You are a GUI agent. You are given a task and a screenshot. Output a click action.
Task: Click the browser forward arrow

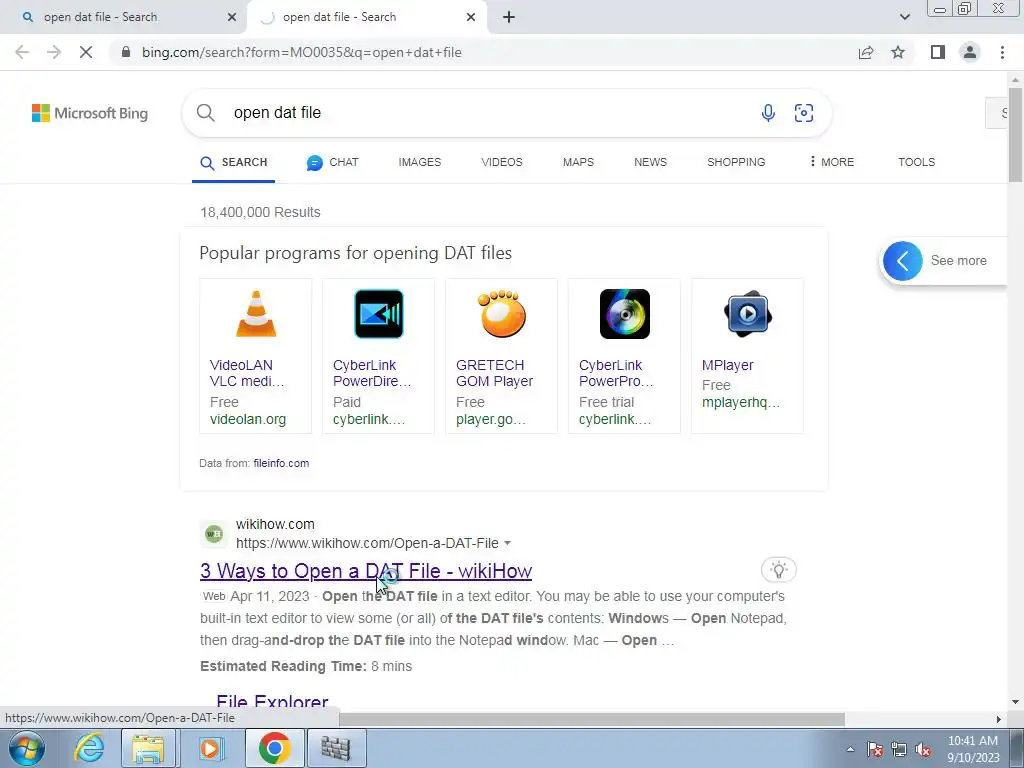point(54,52)
